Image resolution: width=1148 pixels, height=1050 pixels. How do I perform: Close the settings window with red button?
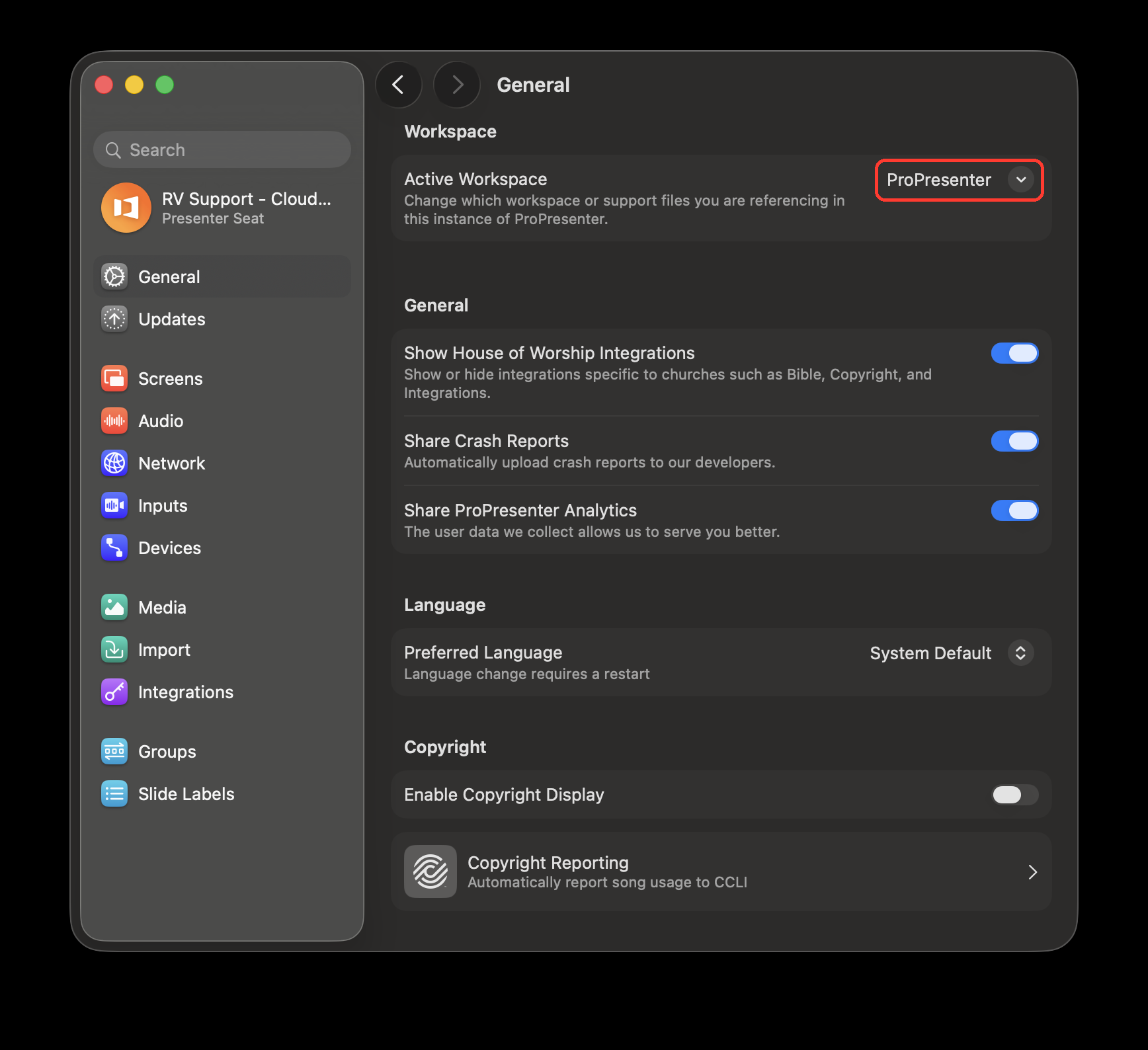pyautogui.click(x=104, y=85)
